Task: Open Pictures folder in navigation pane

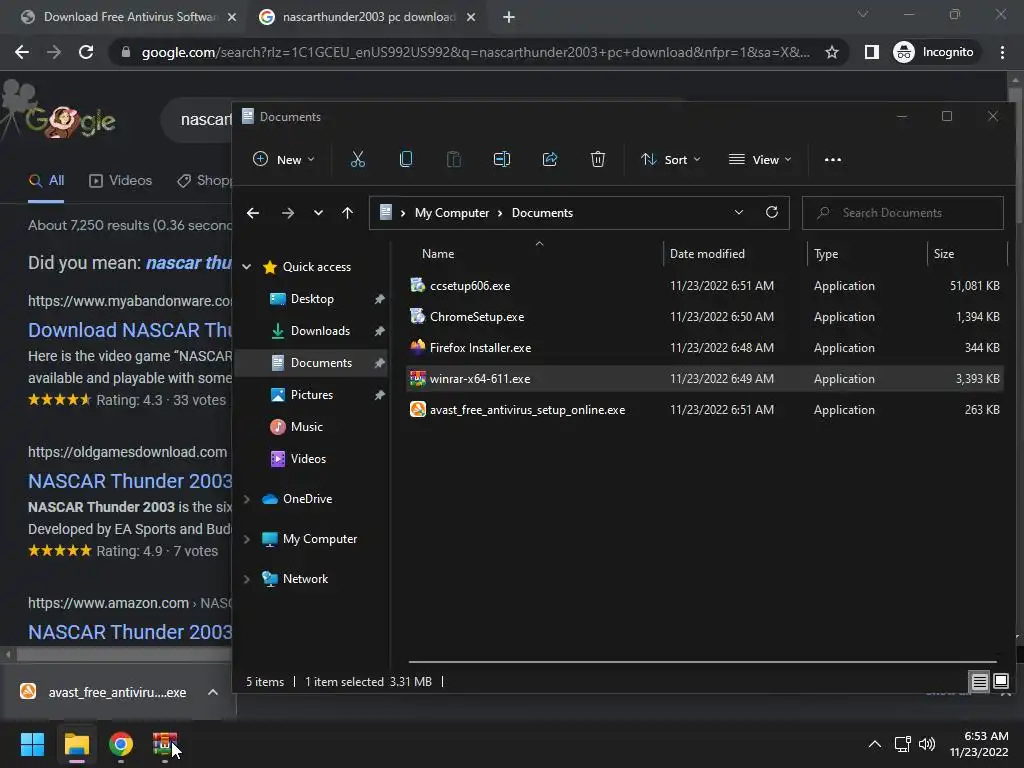Action: point(312,394)
